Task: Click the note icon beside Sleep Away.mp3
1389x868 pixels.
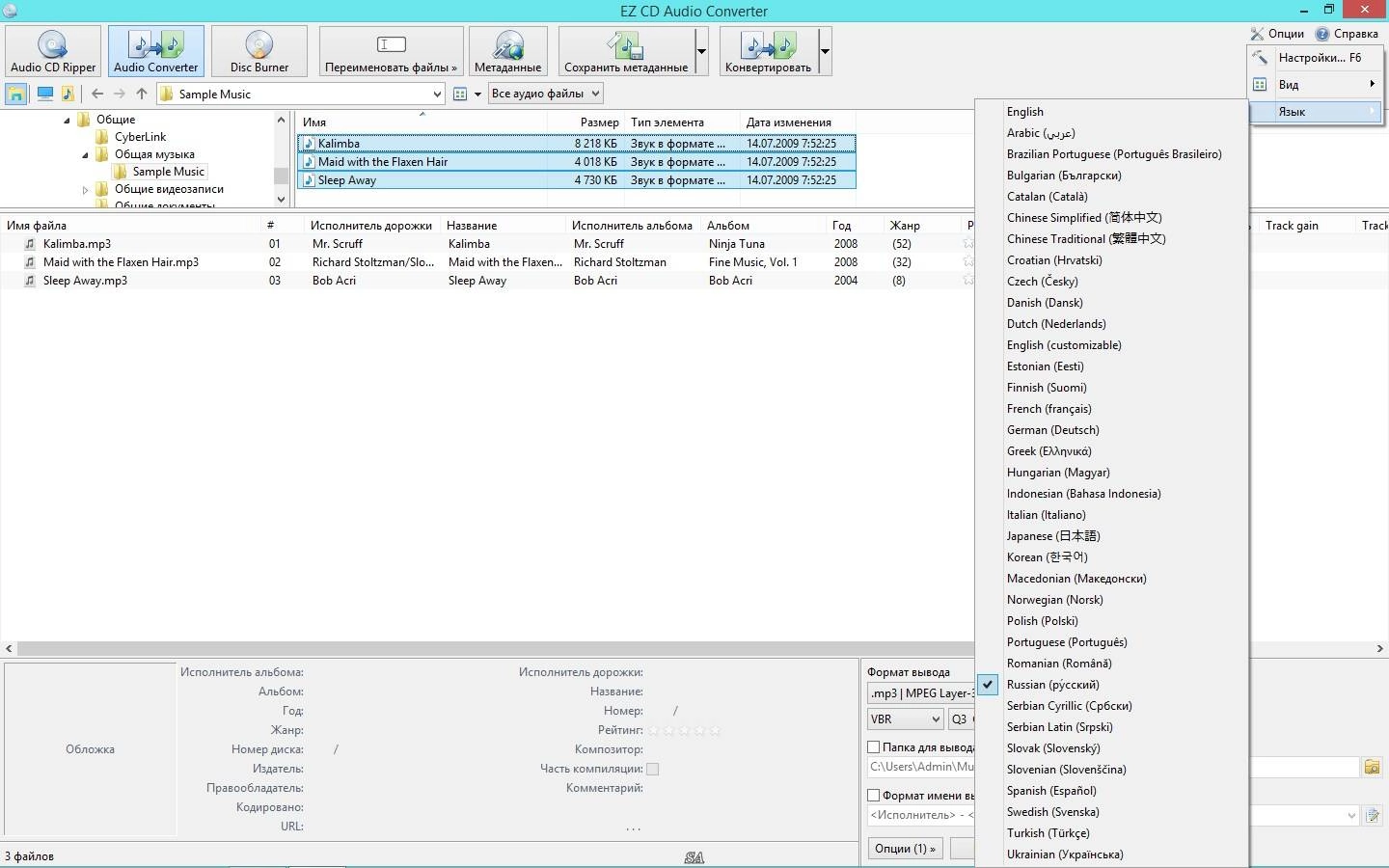Action: [30, 281]
